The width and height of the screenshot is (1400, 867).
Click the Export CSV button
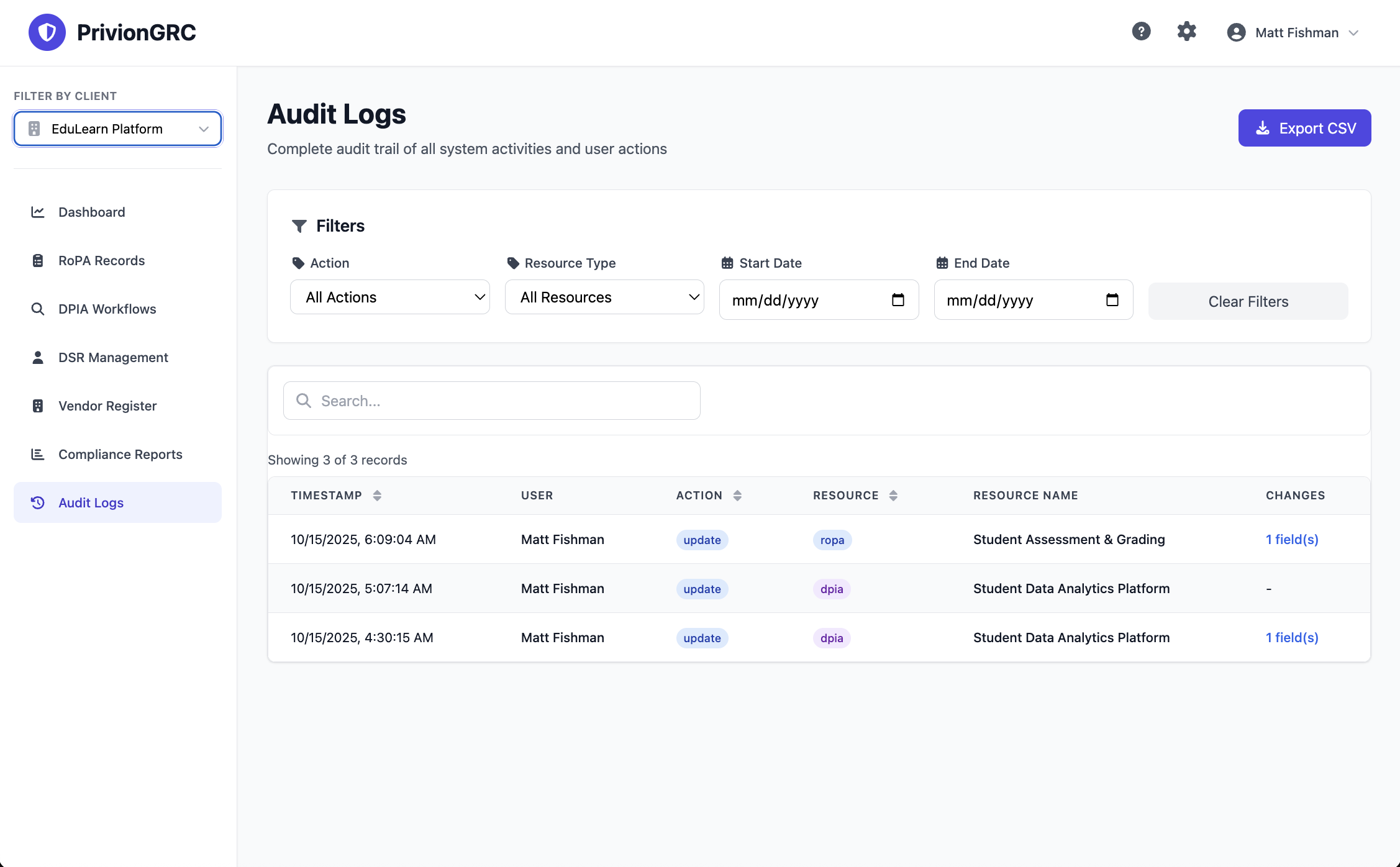pyautogui.click(x=1304, y=129)
